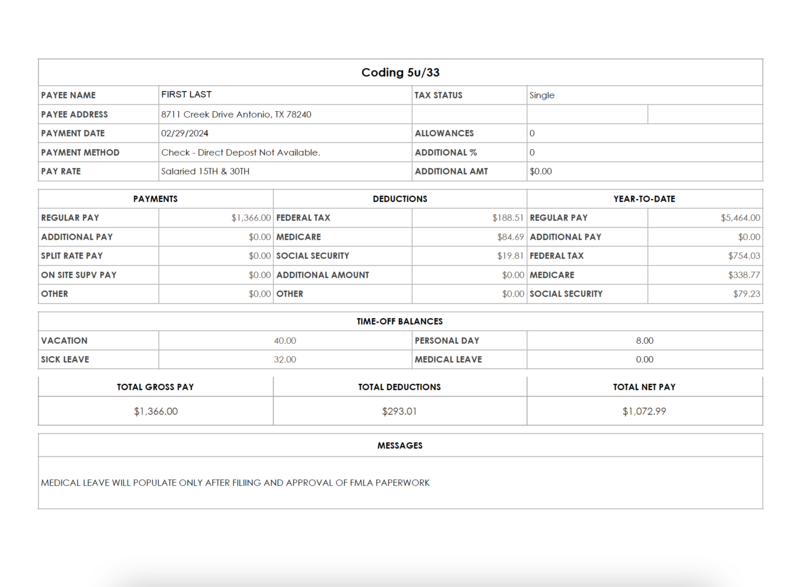Click the YEAR-TO-DATE section header
The height and width of the screenshot is (587, 800).
coord(645,198)
